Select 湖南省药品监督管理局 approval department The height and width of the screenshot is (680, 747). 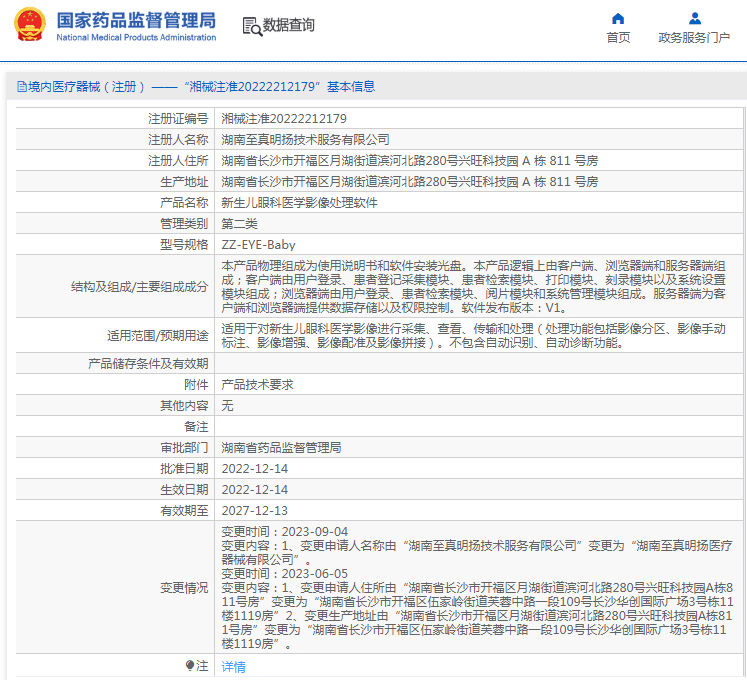tap(281, 447)
